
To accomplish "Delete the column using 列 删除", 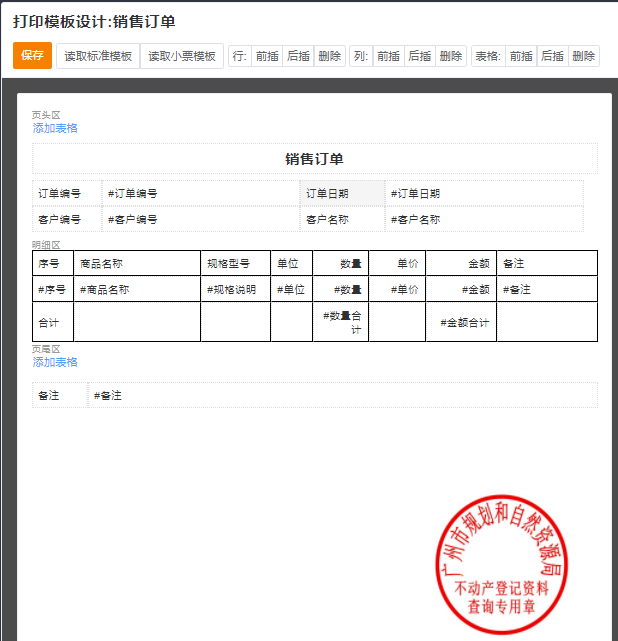I will (x=451, y=56).
